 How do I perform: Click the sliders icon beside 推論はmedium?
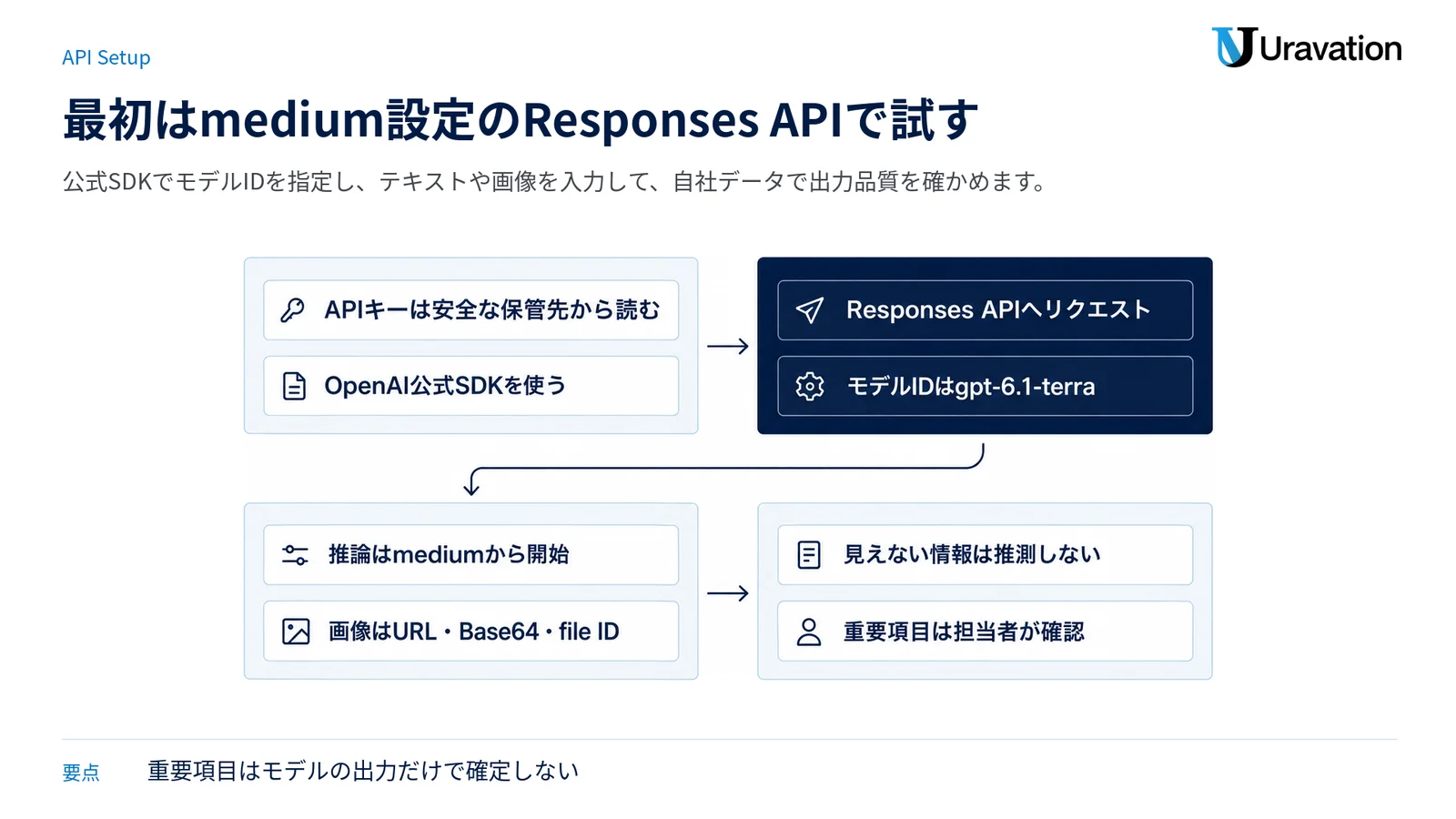(295, 555)
